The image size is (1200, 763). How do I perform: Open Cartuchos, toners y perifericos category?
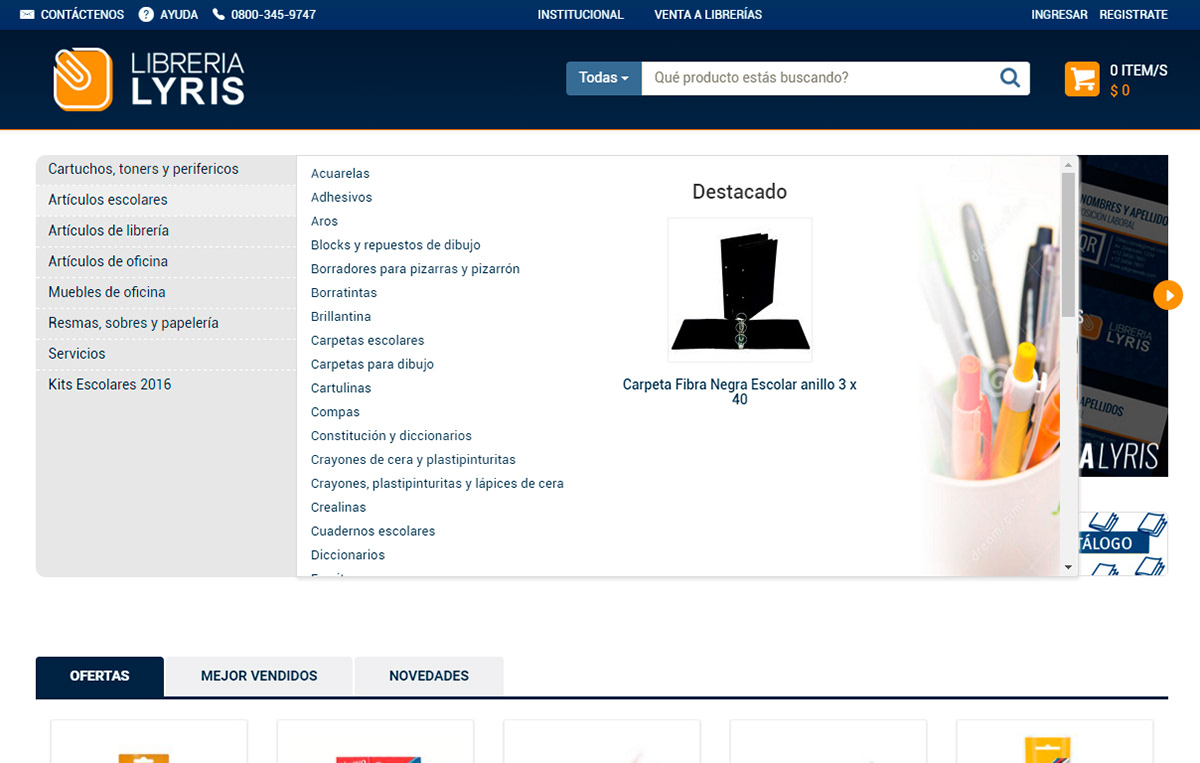(143, 169)
